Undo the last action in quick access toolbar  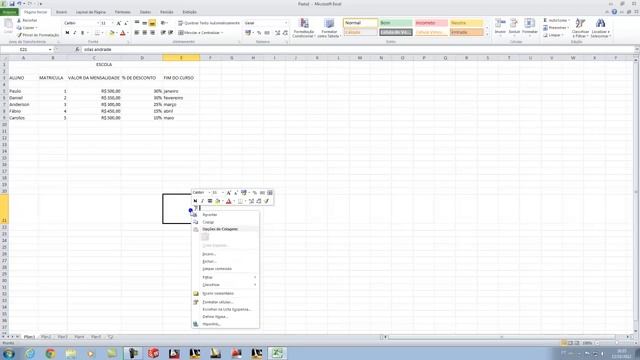pos(19,4)
